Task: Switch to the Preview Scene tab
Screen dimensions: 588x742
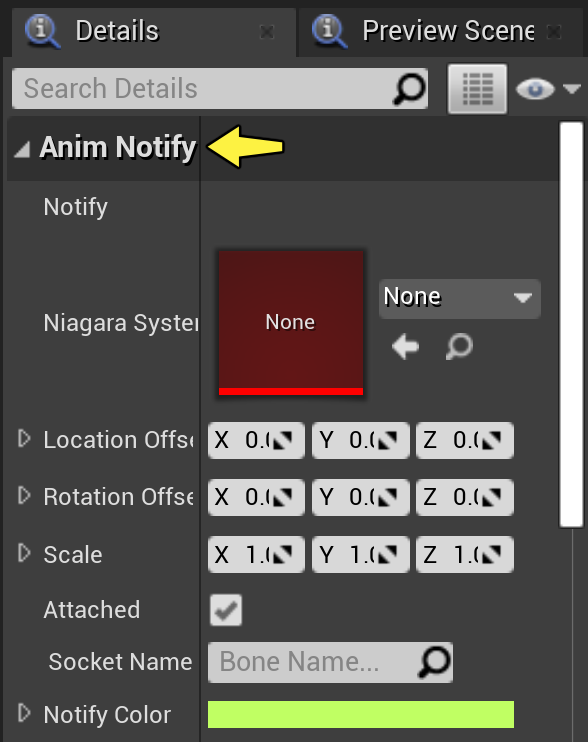Action: [440, 32]
